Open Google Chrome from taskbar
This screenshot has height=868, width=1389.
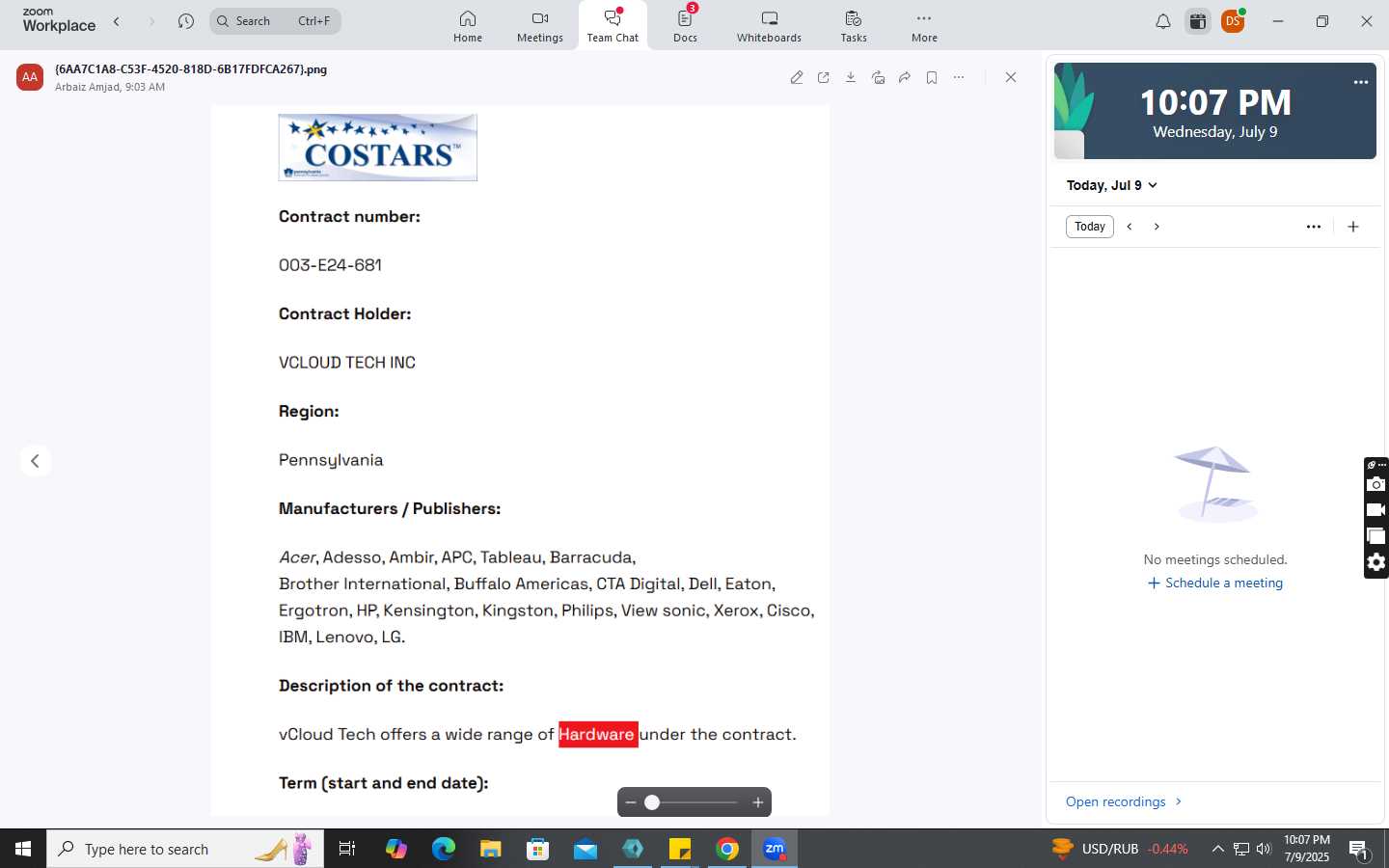click(727, 849)
